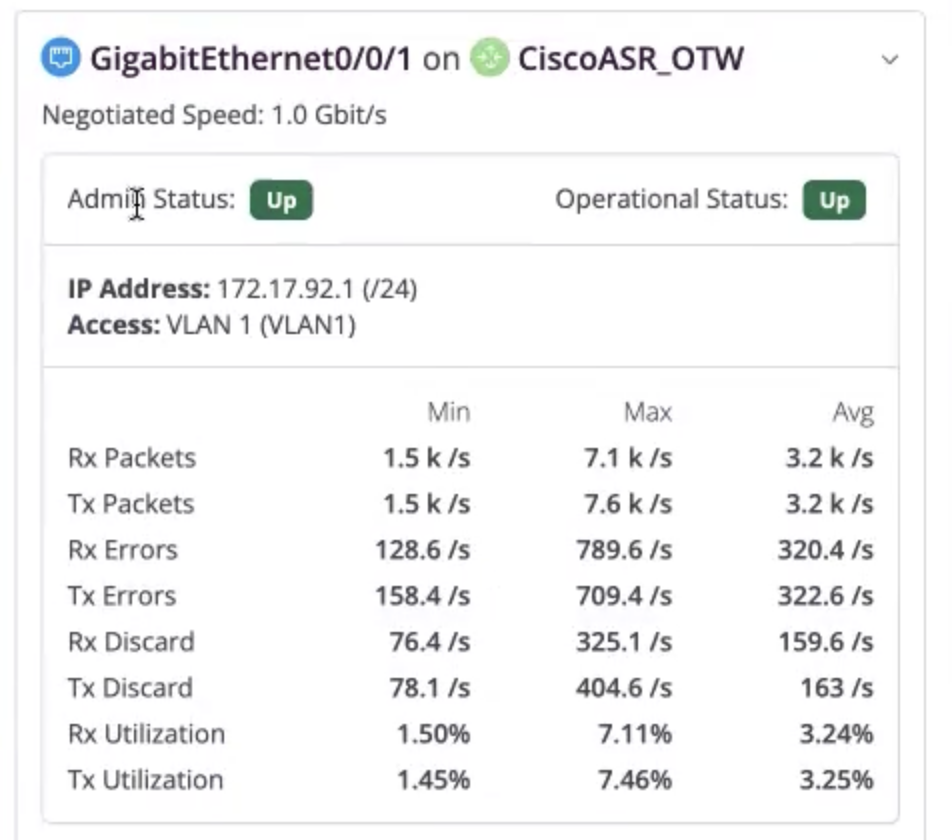Open the CiscoASR_OTW device link
The width and height of the screenshot is (952, 840).
[631, 58]
